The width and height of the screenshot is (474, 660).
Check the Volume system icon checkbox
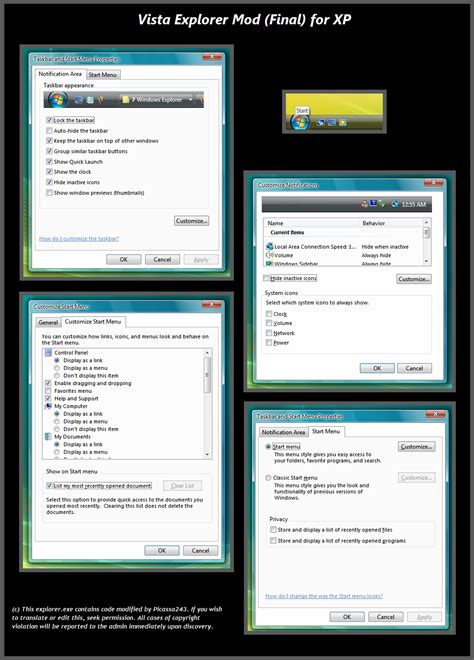pos(269,323)
